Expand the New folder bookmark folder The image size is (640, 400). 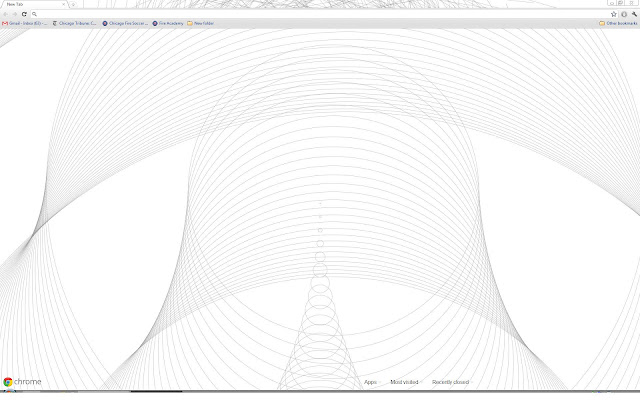(201, 23)
